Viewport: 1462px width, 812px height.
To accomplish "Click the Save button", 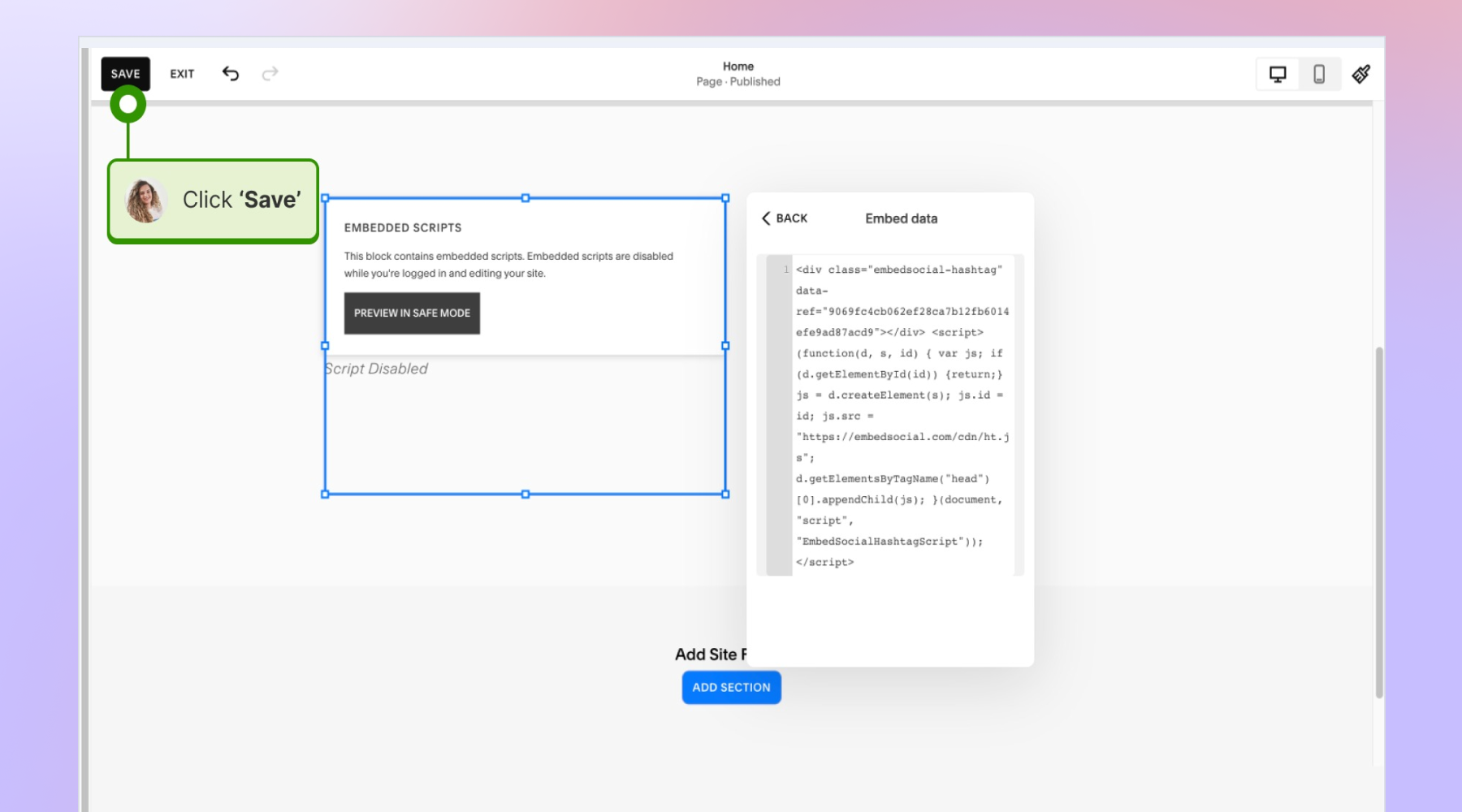I will [x=125, y=74].
